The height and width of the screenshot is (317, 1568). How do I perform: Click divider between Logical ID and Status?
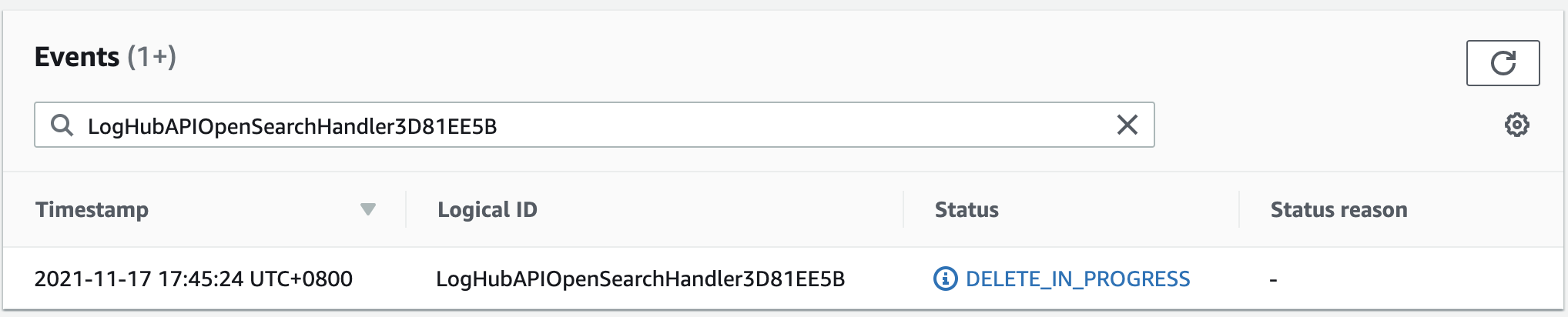pyautogui.click(x=903, y=209)
